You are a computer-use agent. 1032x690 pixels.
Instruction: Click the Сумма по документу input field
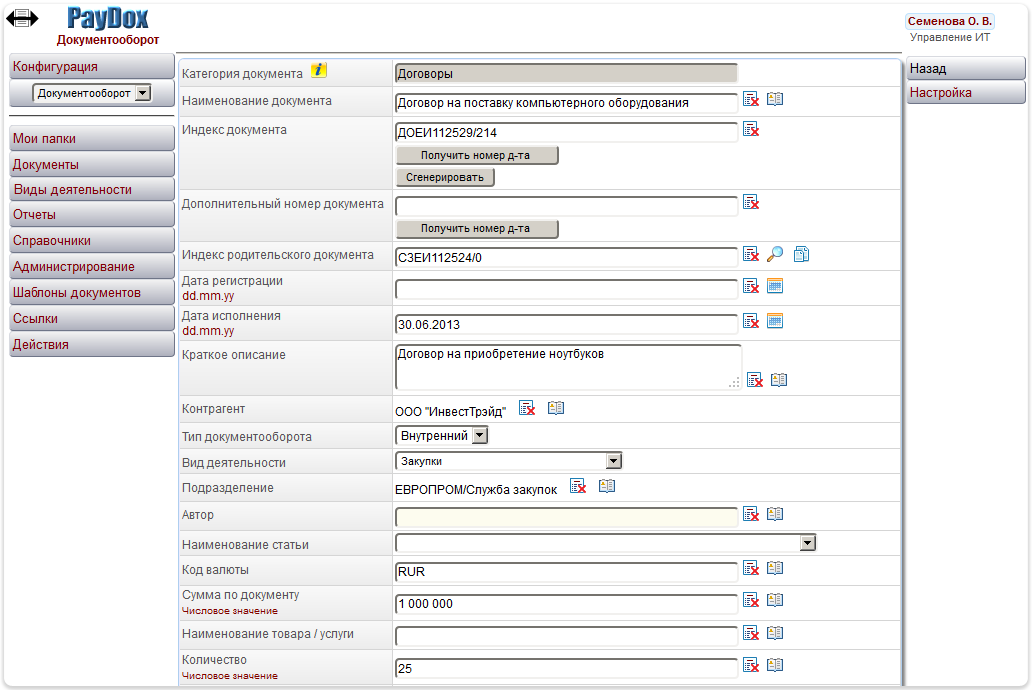pyautogui.click(x=566, y=604)
